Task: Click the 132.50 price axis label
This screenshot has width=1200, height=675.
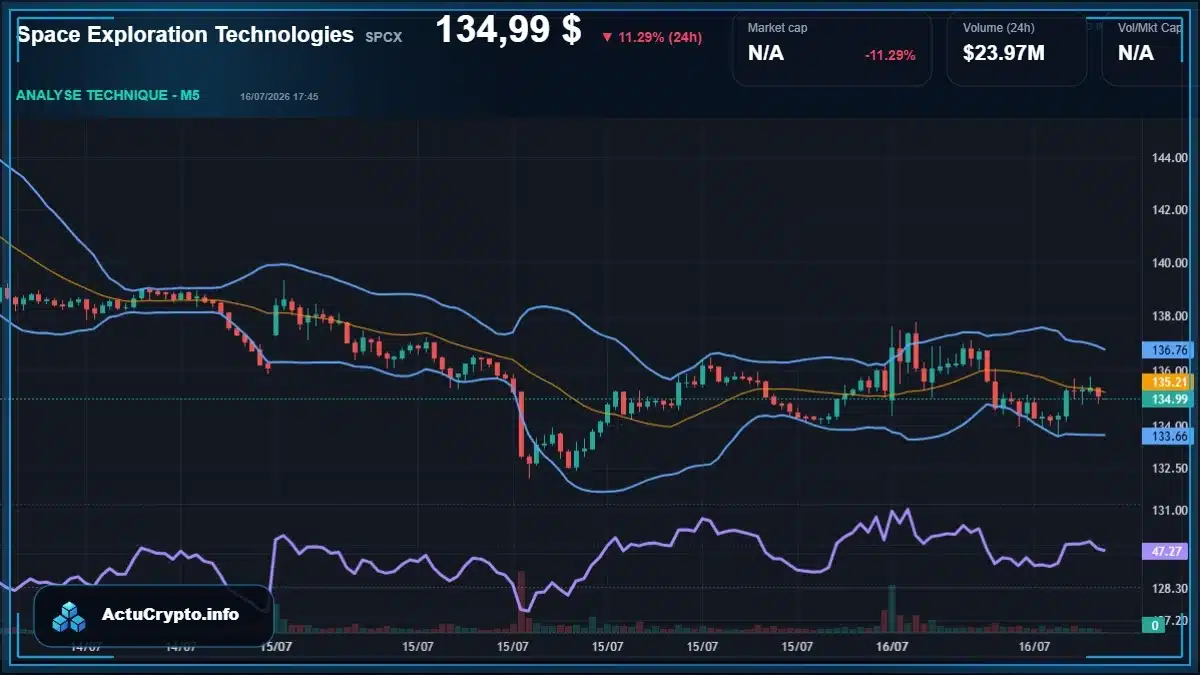Action: (x=1169, y=468)
